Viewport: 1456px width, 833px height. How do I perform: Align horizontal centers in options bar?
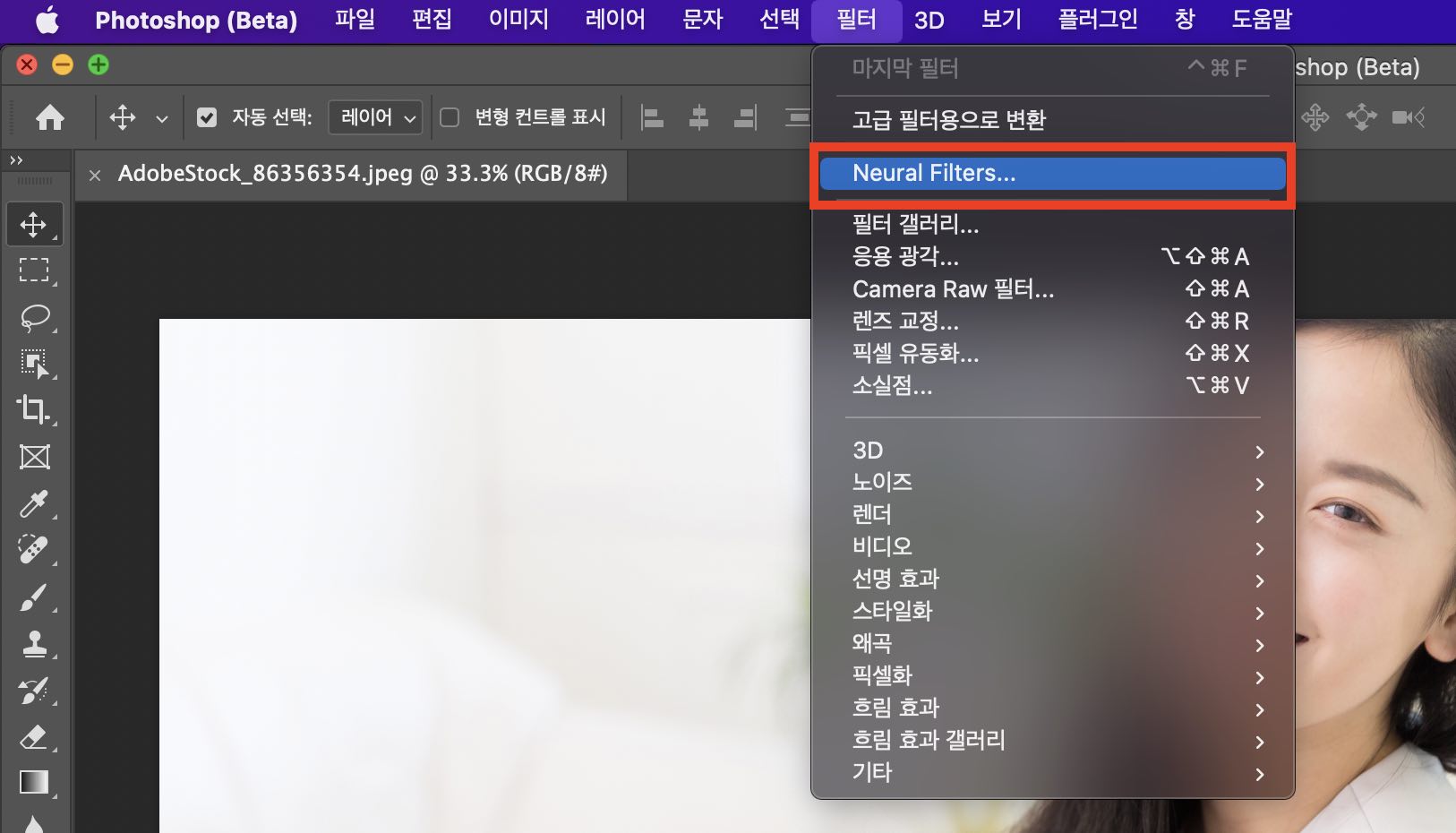tap(699, 117)
